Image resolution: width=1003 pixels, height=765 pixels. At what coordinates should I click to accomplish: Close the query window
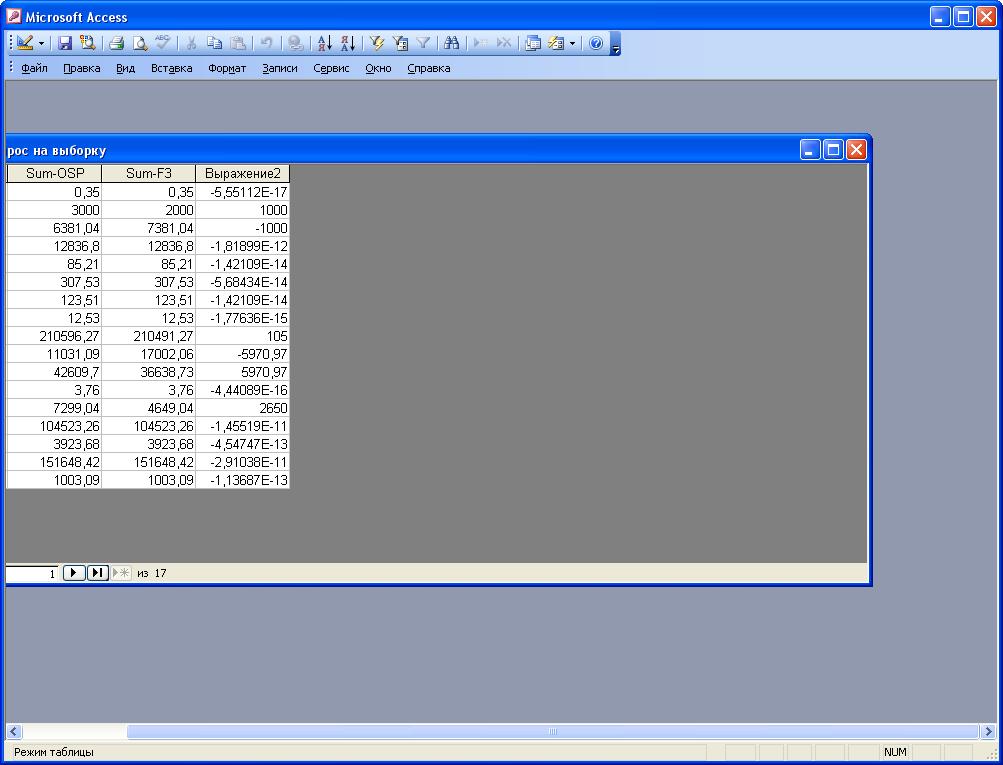pyautogui.click(x=856, y=150)
